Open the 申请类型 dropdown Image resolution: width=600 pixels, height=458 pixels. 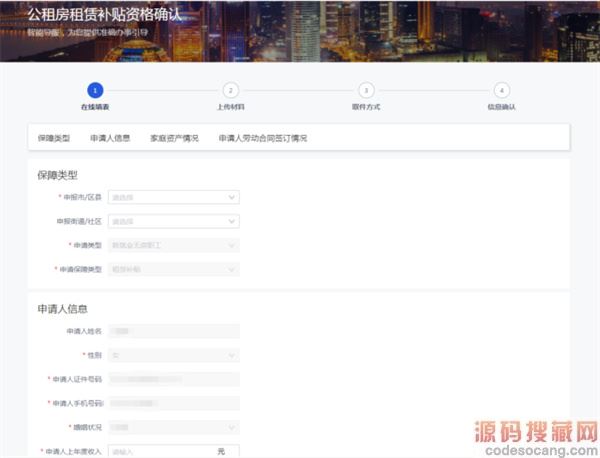(173, 245)
